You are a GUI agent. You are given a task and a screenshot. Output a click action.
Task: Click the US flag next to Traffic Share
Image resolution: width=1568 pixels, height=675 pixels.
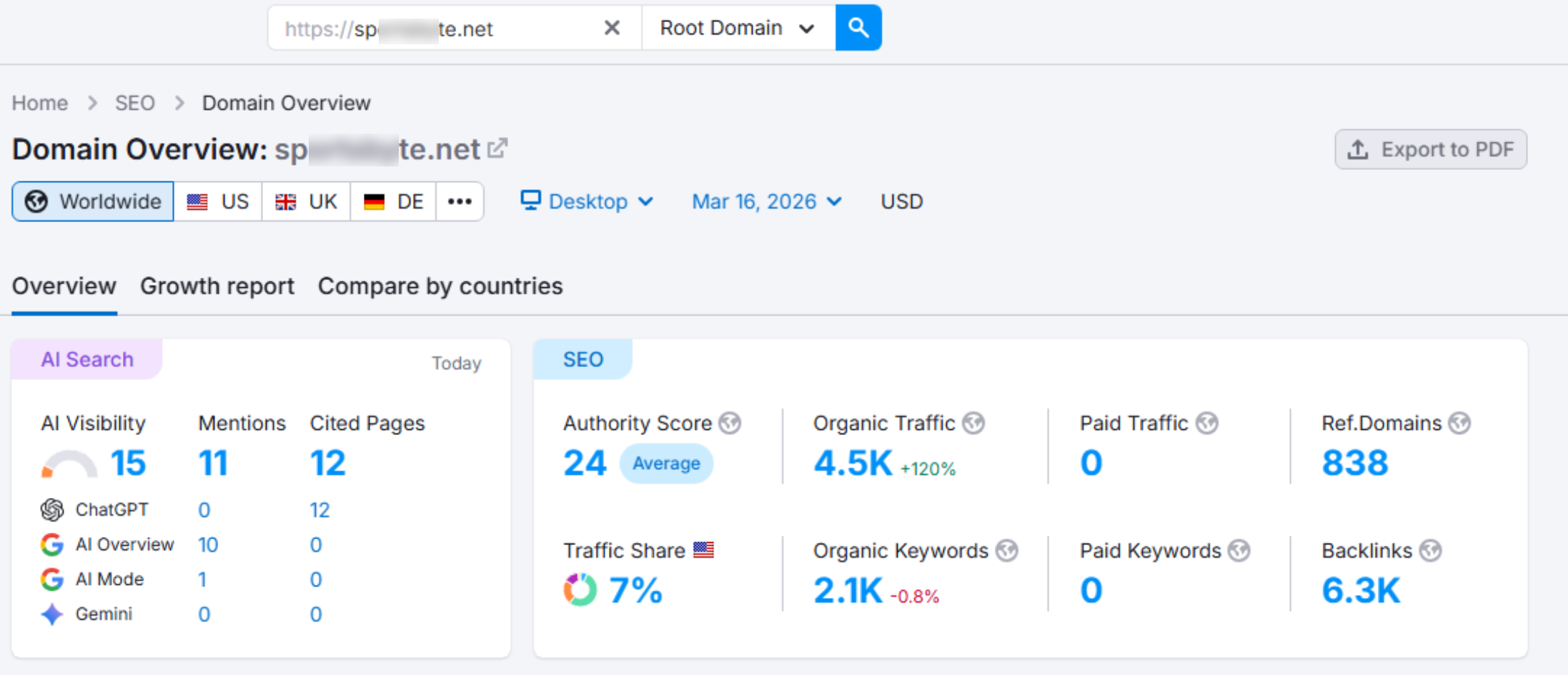[x=705, y=549]
